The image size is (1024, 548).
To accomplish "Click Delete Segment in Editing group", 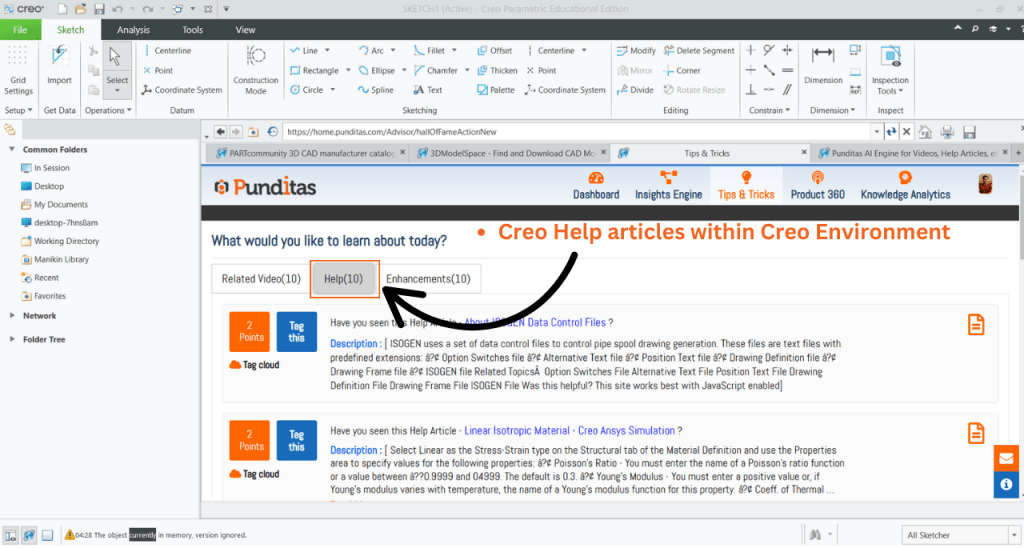I will tap(698, 51).
